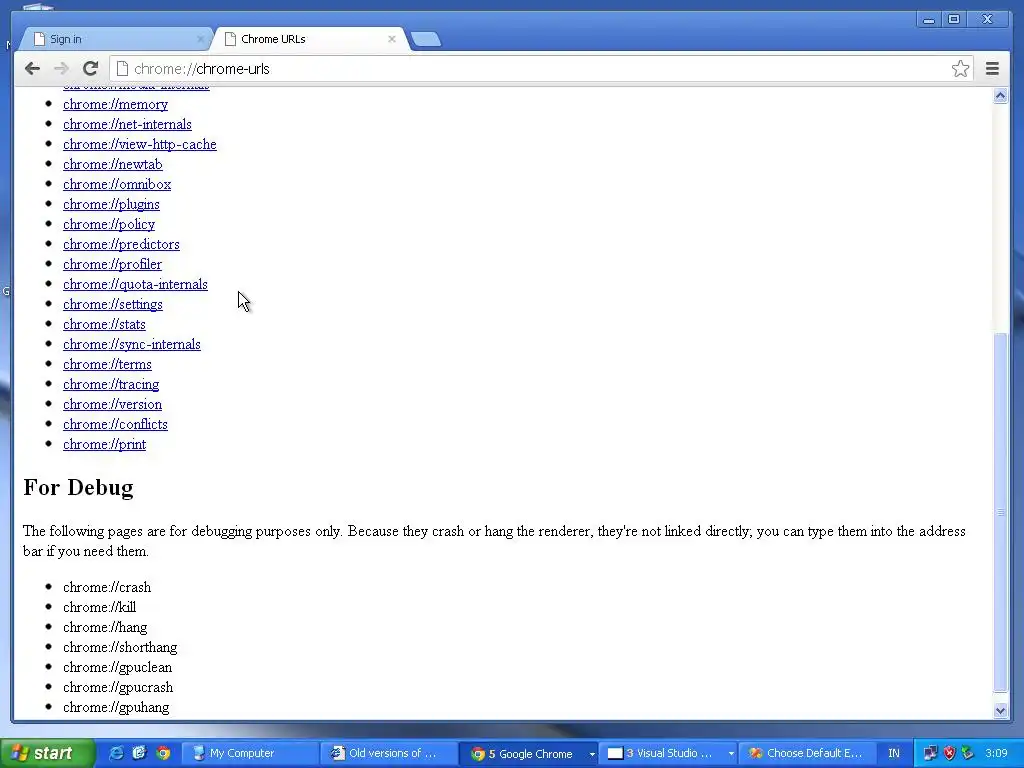
Task: Open the chrome://print link
Action: 104,445
